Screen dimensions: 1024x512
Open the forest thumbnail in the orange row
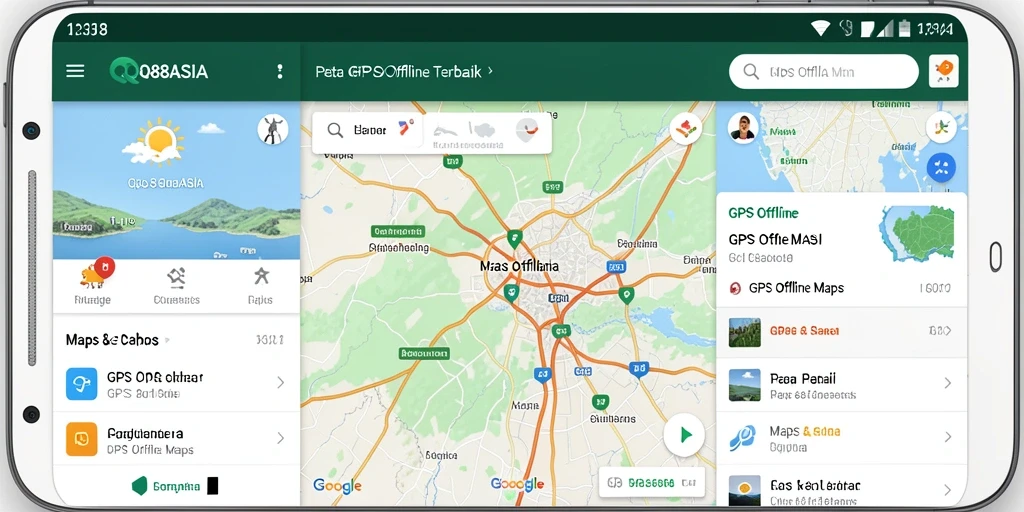[x=744, y=331]
